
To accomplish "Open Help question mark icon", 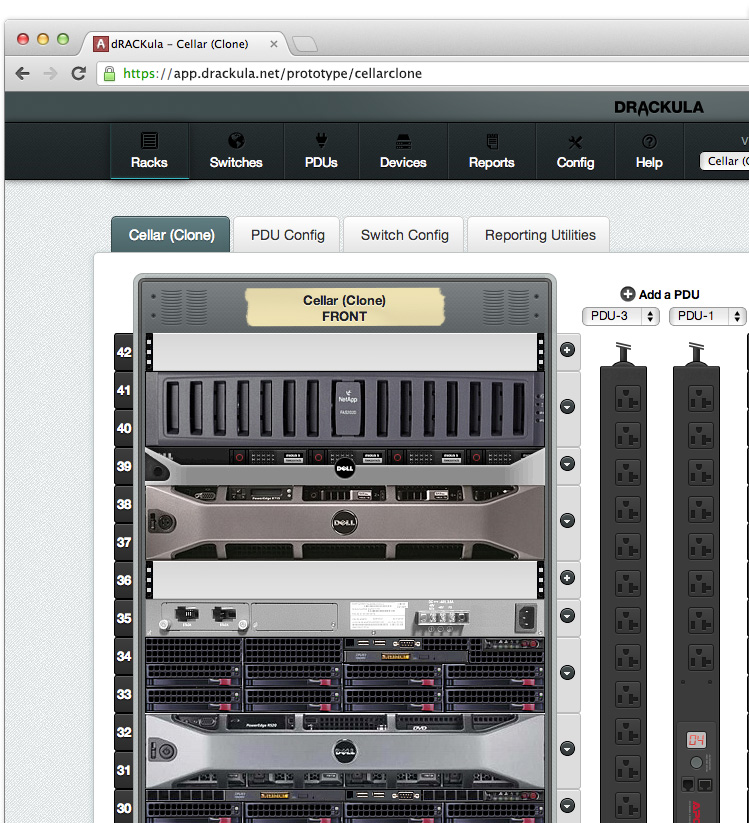I will coord(649,141).
